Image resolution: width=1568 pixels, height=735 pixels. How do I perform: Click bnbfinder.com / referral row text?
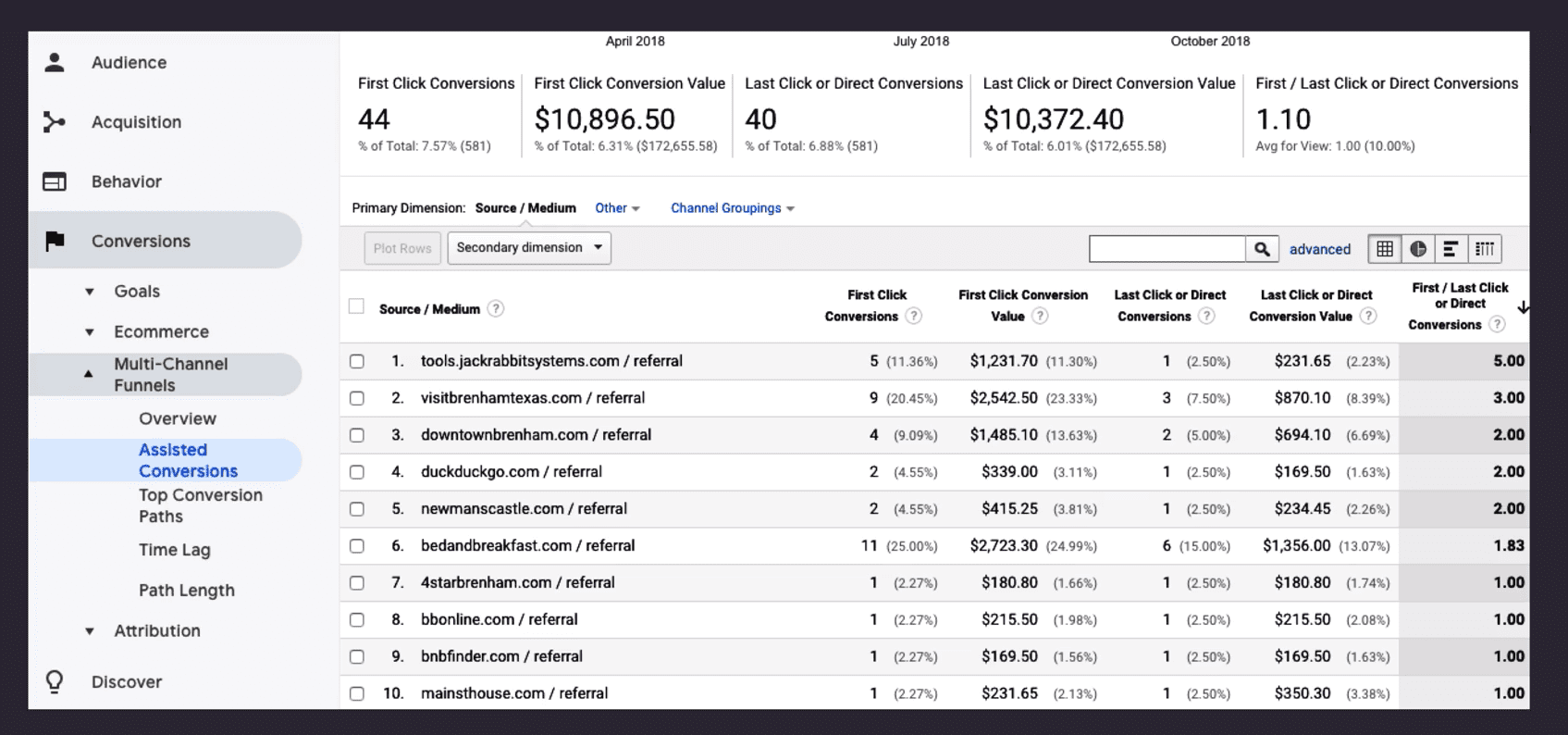[x=501, y=656]
